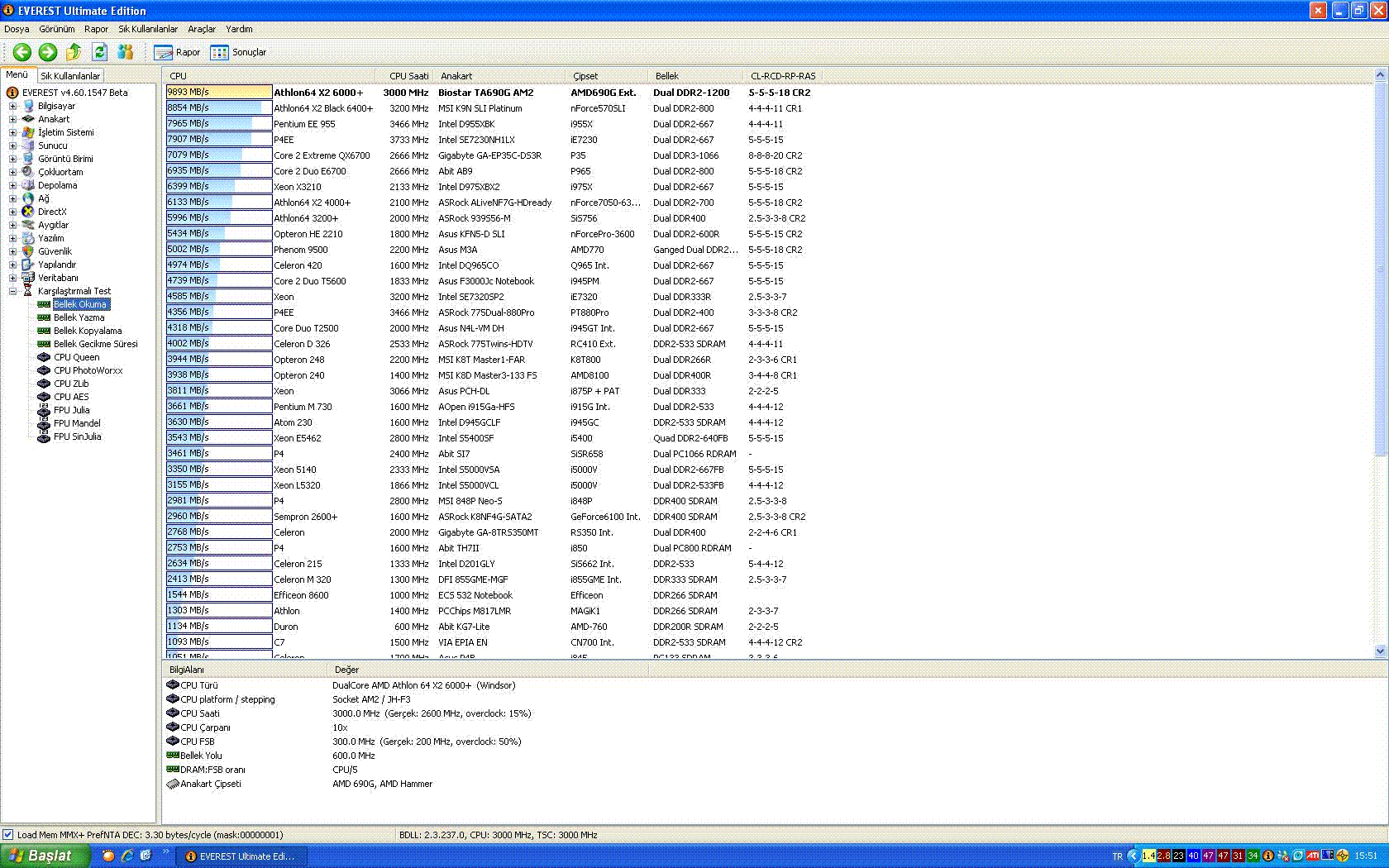Open the Görünüm menu

[x=57, y=29]
